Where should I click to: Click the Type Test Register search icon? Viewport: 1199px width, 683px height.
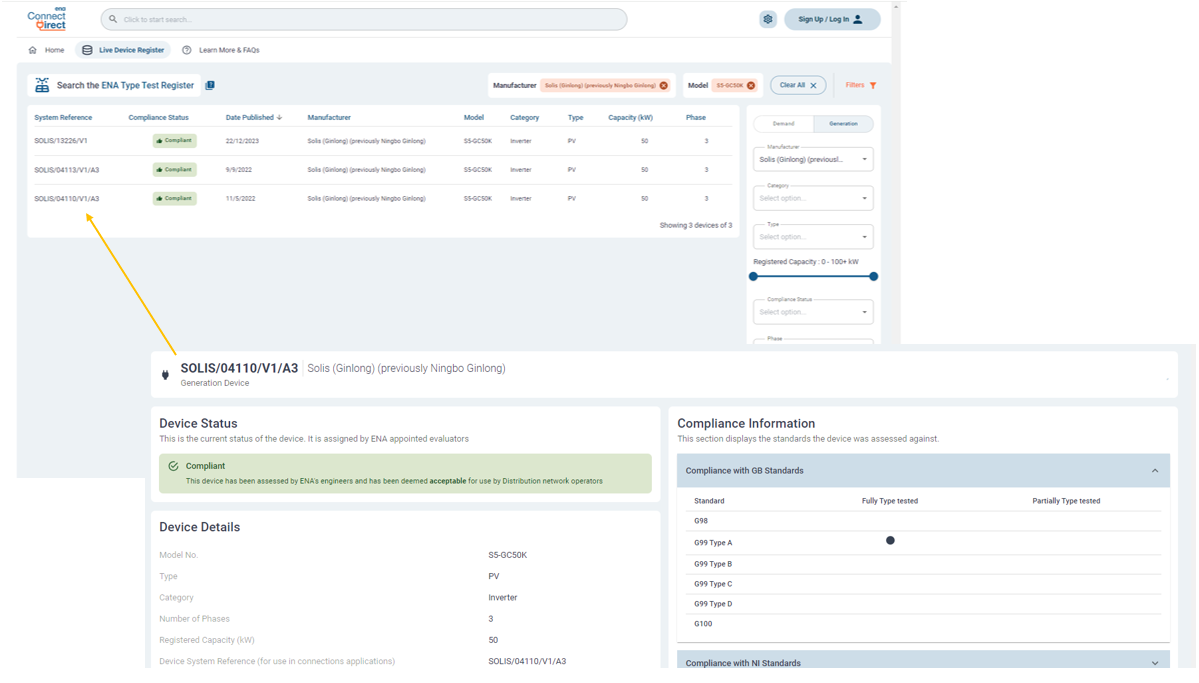[x=42, y=85]
